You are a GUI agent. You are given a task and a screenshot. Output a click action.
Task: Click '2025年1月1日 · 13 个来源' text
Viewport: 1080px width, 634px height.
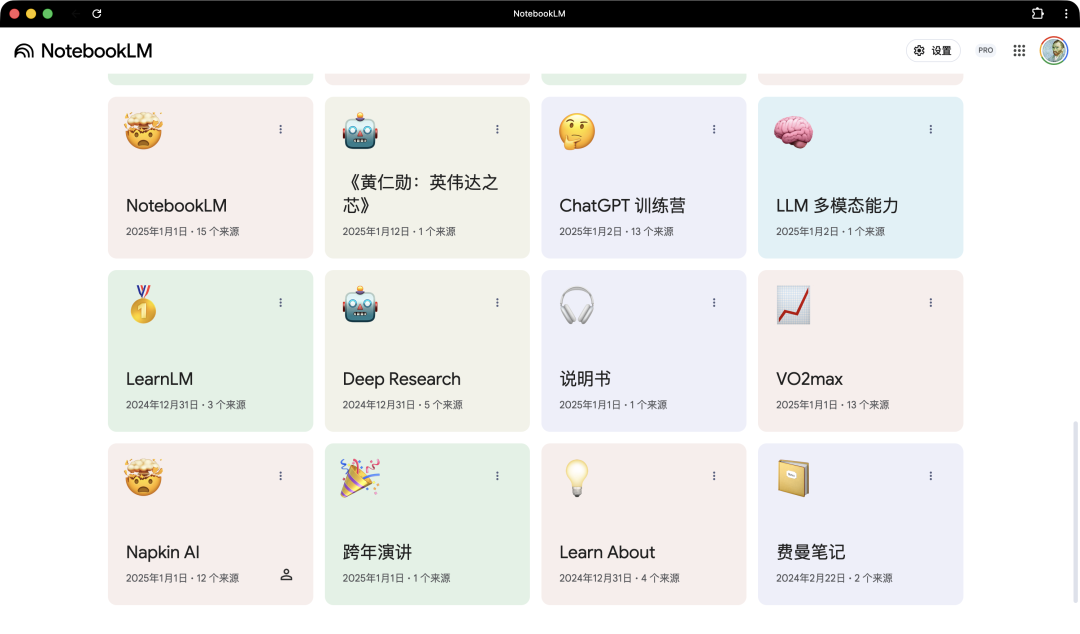click(x=832, y=405)
